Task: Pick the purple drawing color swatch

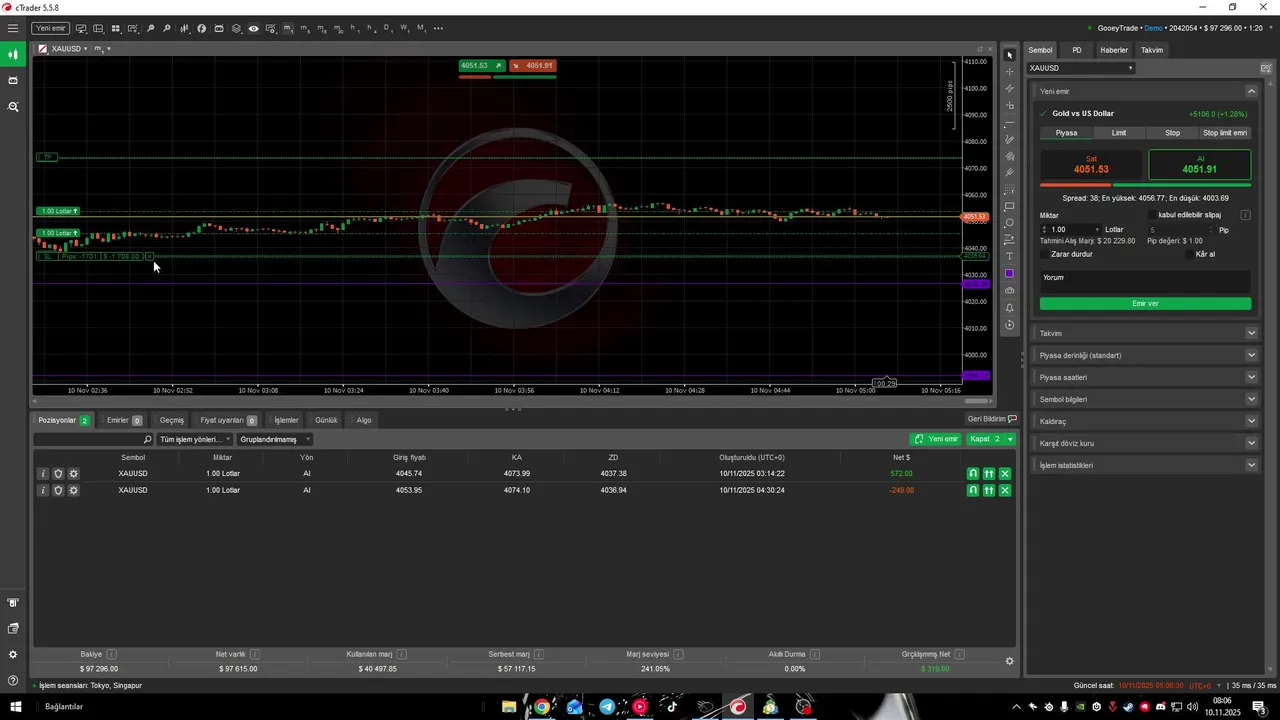Action: (1009, 274)
